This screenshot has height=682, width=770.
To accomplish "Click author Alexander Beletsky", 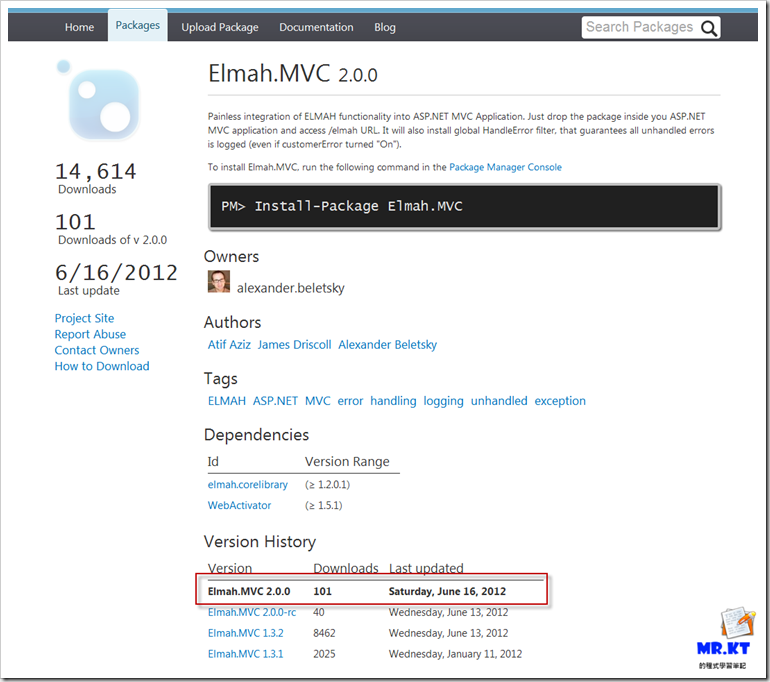I will pos(387,345).
